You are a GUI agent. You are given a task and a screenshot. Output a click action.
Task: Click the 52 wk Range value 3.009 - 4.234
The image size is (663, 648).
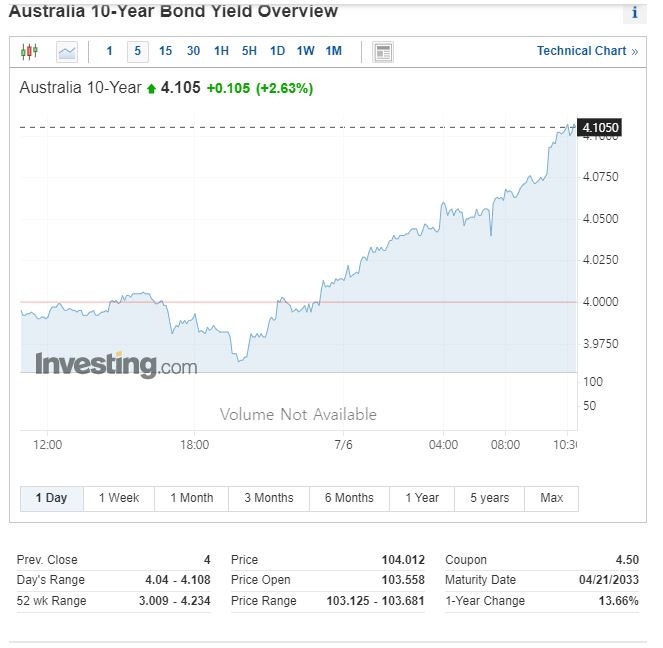(x=175, y=601)
